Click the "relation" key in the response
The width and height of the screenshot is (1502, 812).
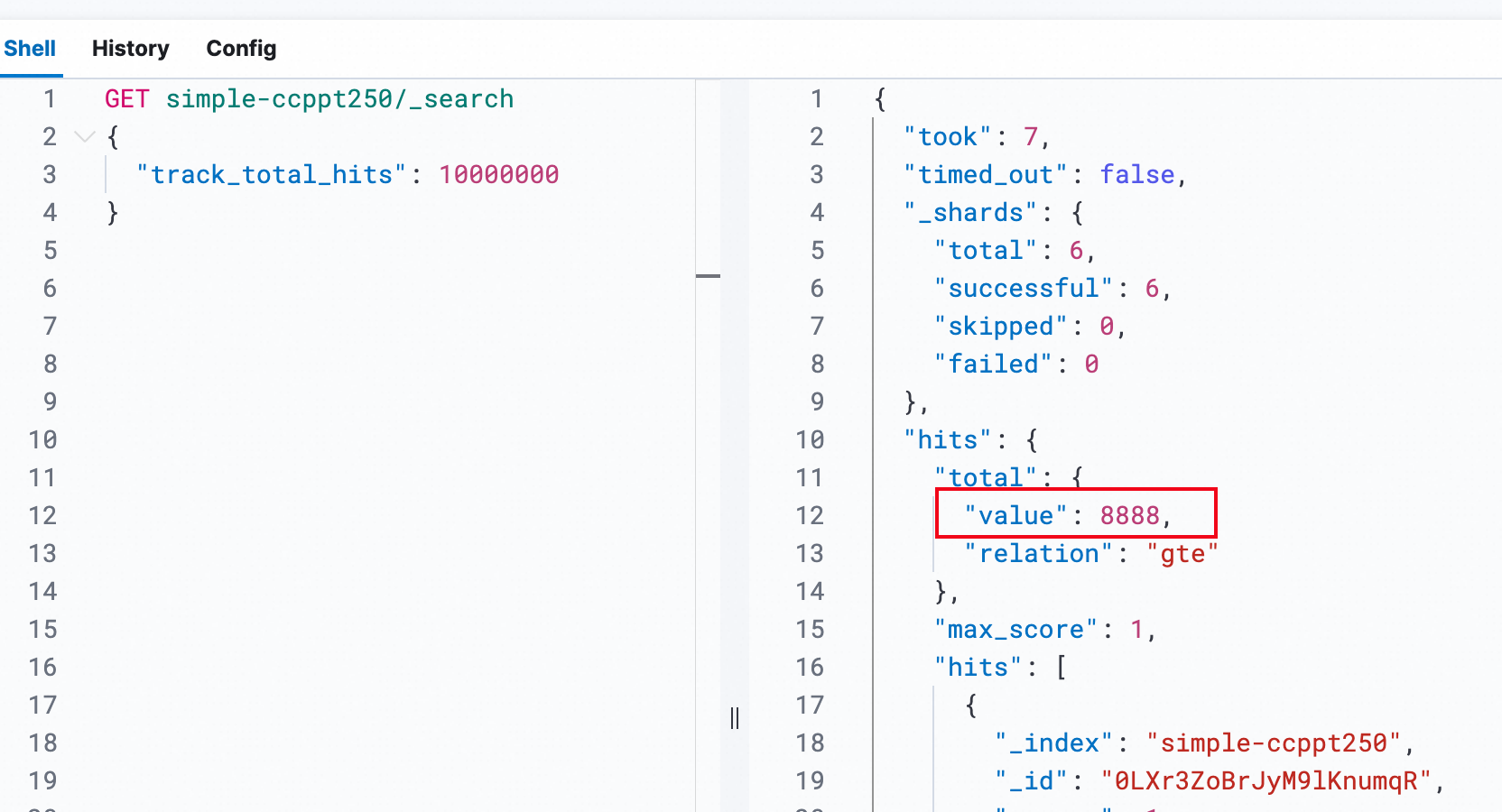click(1039, 554)
